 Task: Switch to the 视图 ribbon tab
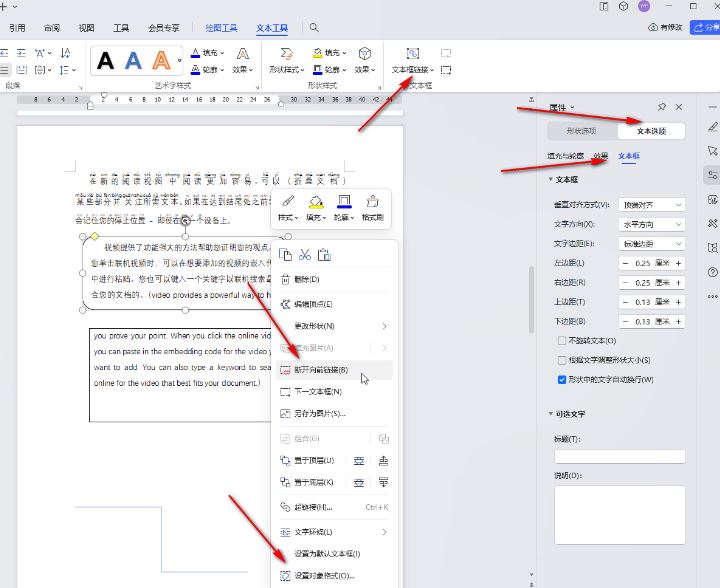(x=86, y=28)
